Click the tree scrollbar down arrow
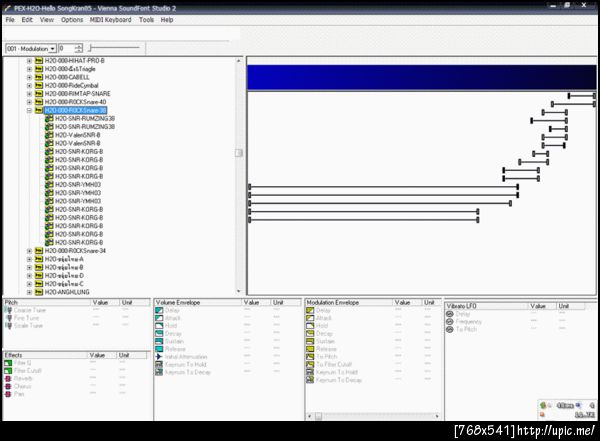 point(238,291)
